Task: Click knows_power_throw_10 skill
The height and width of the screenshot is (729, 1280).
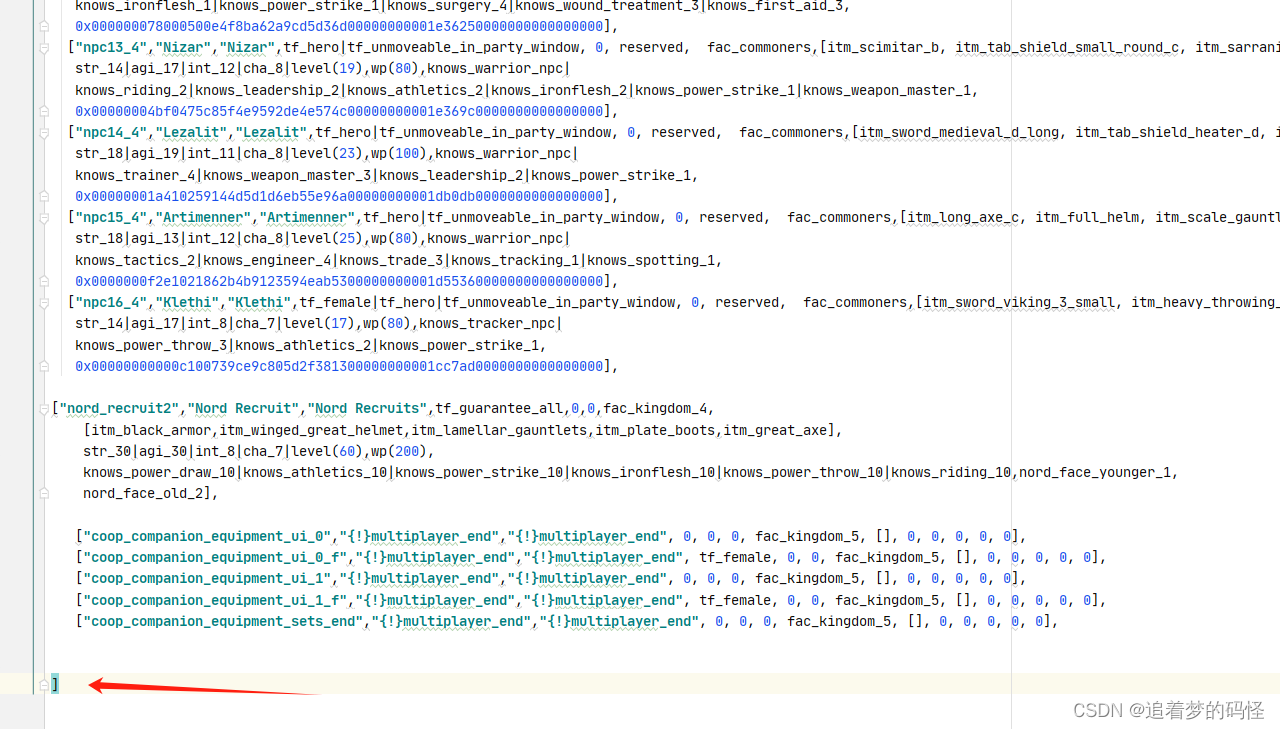Action: [803, 472]
